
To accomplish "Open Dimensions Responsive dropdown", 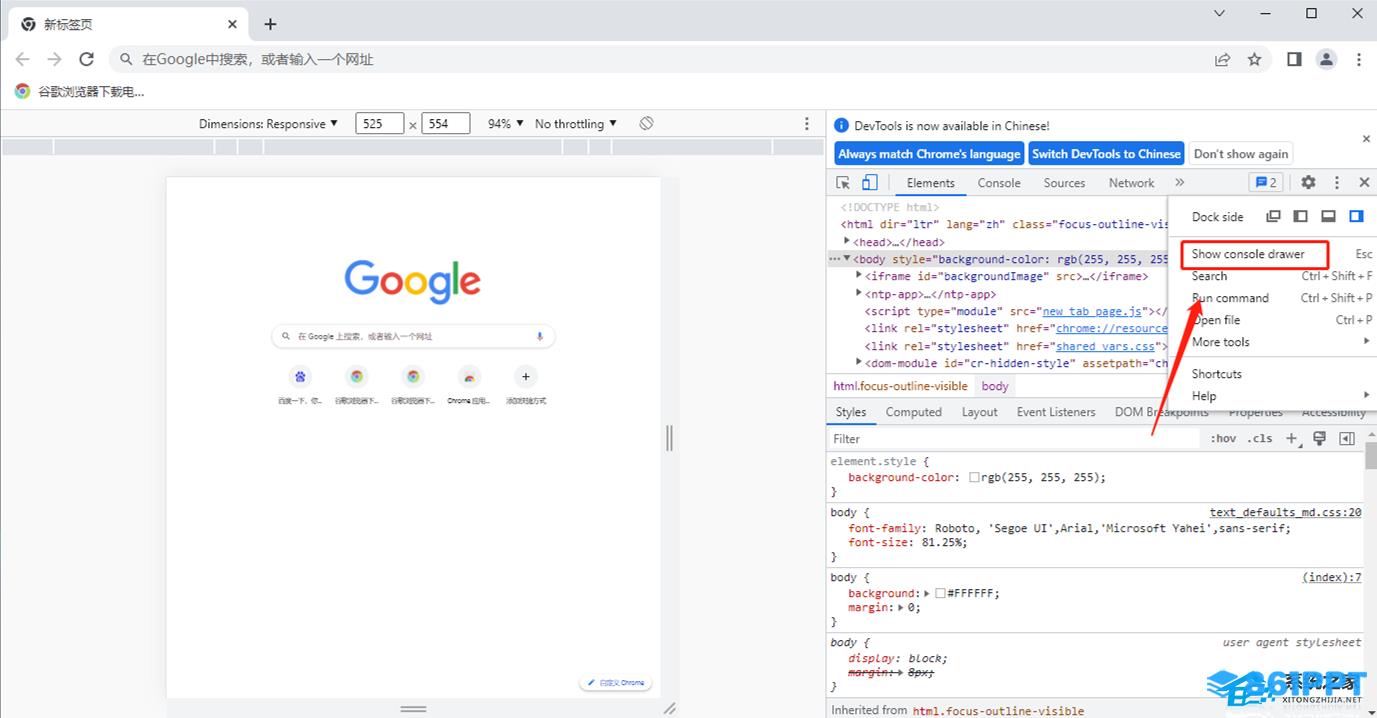I will pos(268,124).
